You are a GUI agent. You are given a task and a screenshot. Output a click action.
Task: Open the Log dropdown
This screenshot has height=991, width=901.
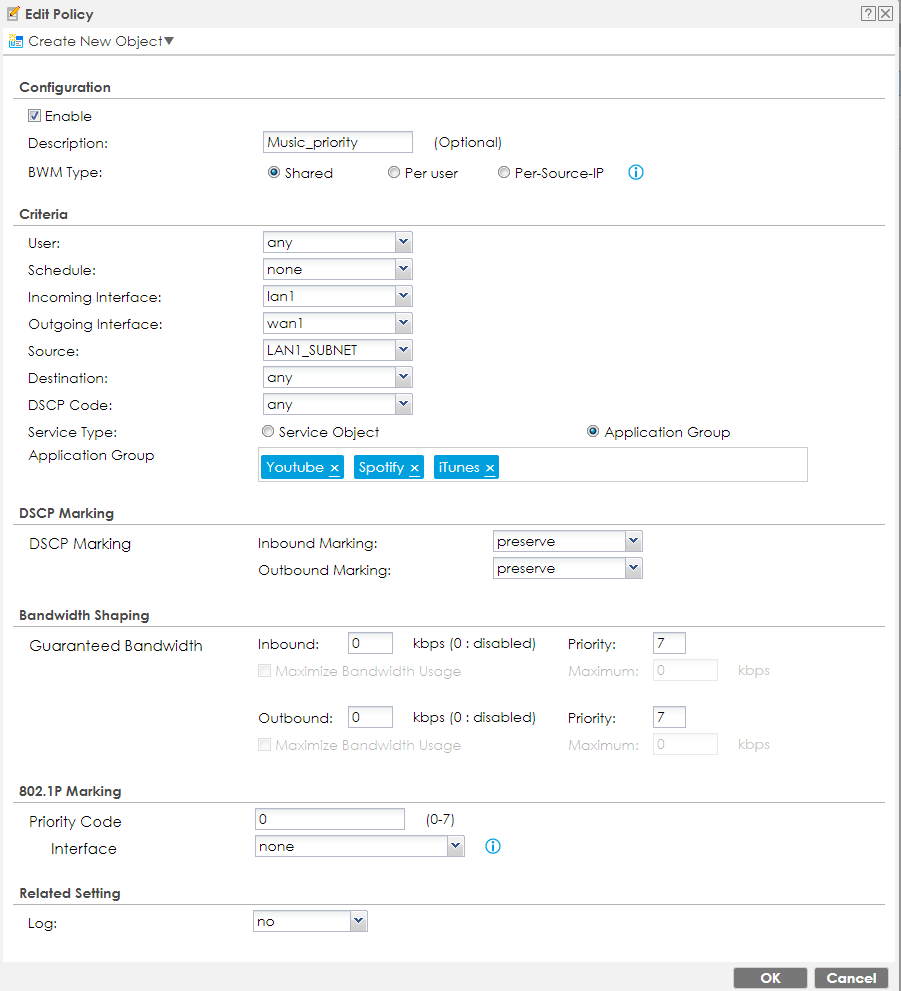pos(358,921)
